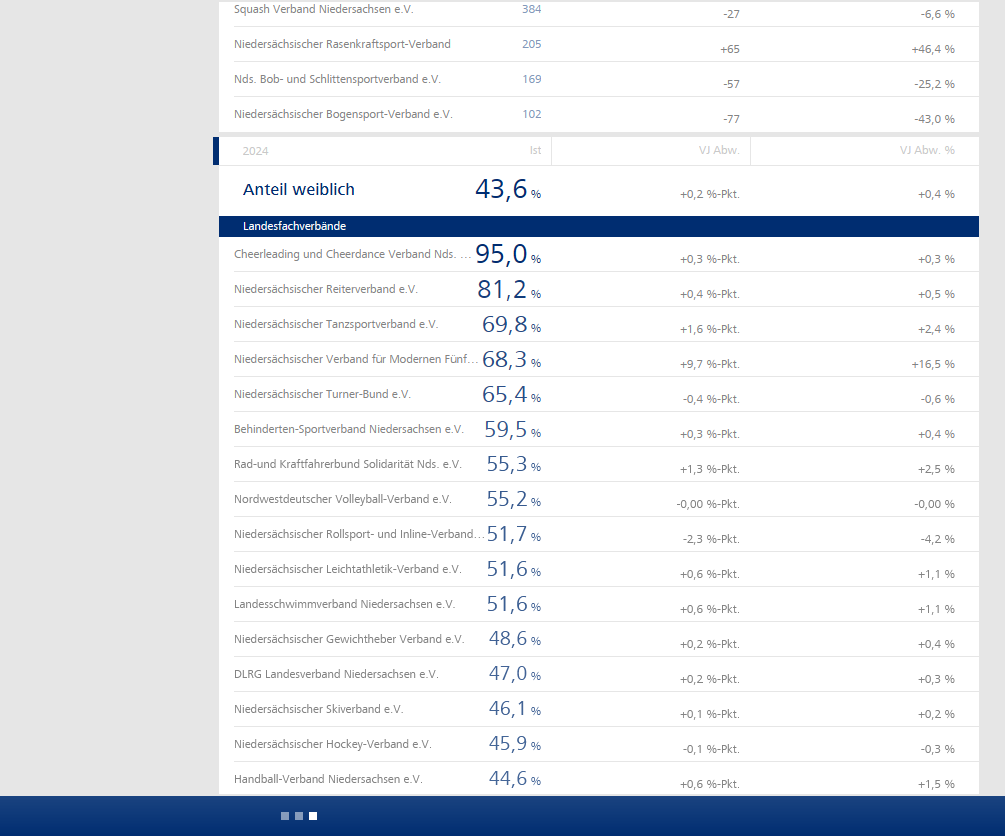Click the 'VJ Abw. %' column header
The image size is (1005, 836).
(927, 151)
